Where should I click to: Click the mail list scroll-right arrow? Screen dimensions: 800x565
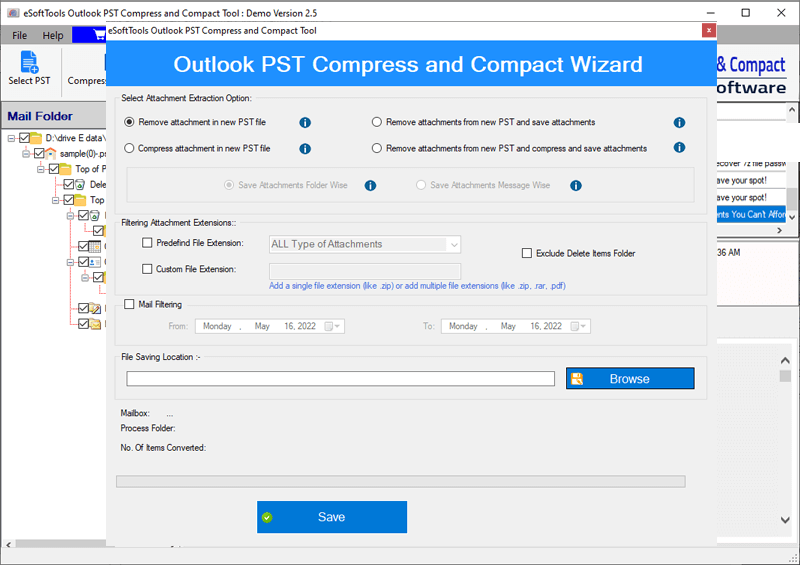click(x=779, y=231)
